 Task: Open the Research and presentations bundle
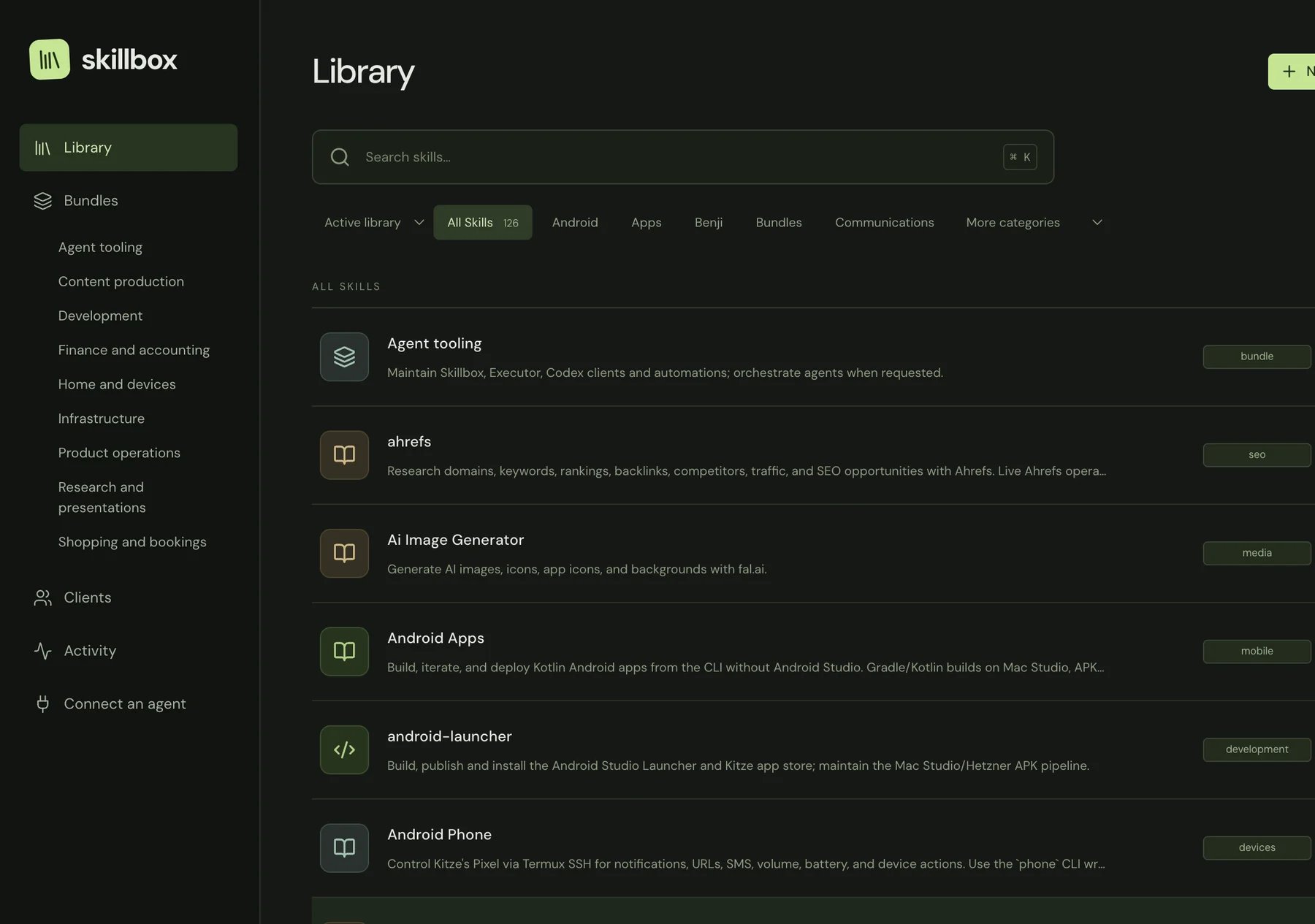tap(102, 497)
